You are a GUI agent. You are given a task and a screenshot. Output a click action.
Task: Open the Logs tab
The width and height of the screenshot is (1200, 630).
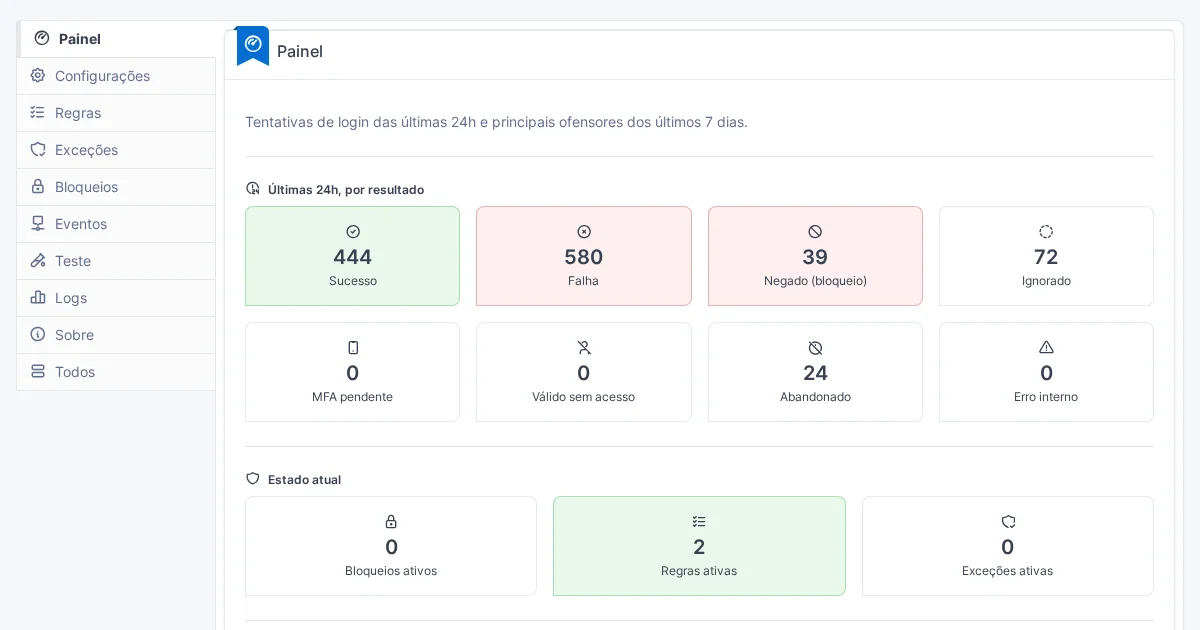pos(116,298)
